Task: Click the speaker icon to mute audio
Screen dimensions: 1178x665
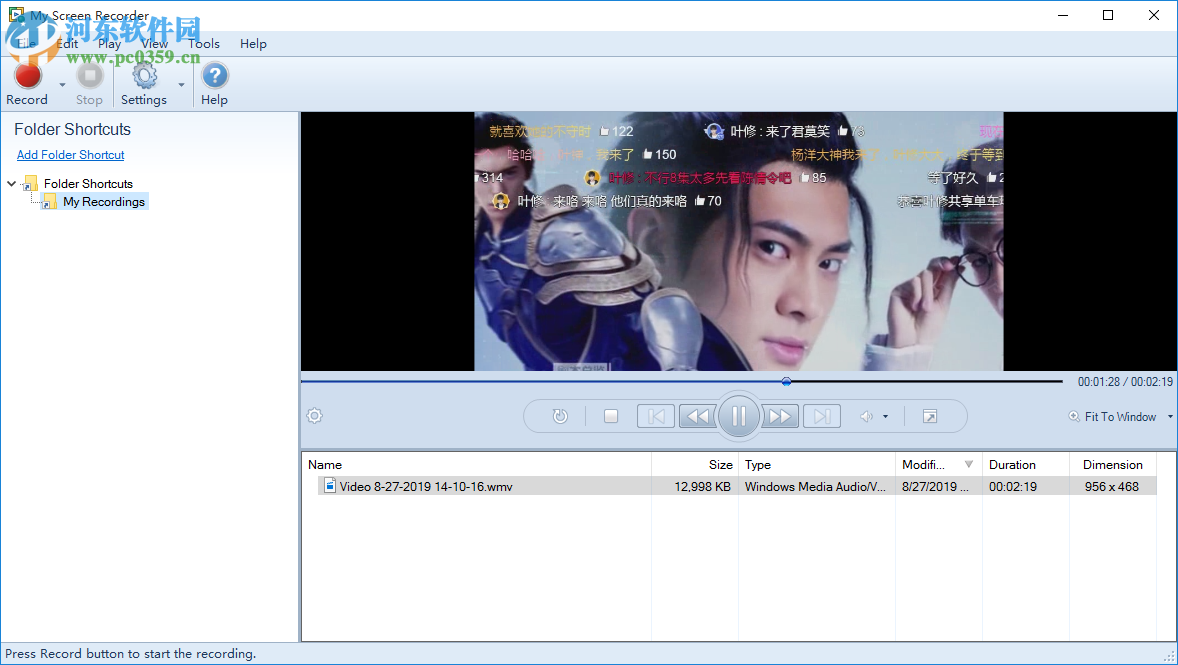Action: 866,416
